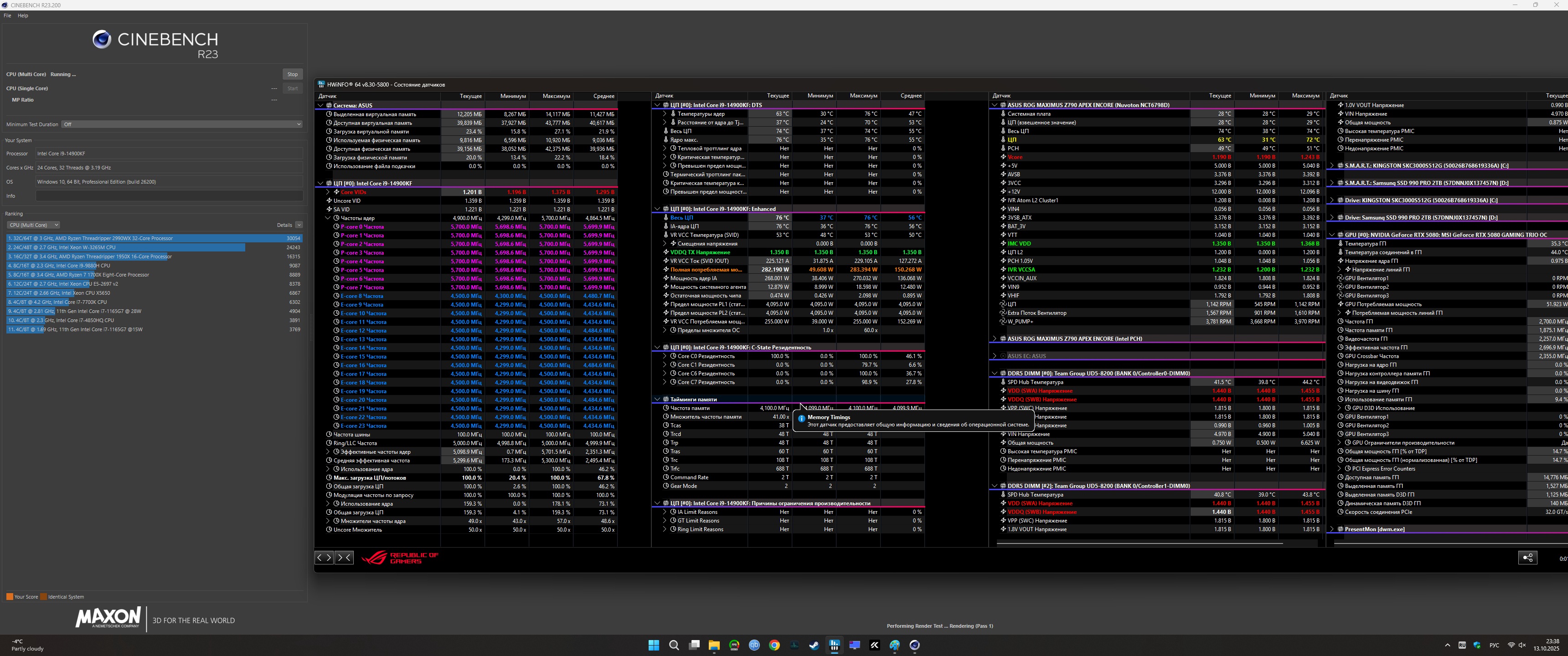Open Steam from the taskbar
This screenshot has width=1568, height=656.
coord(814,645)
